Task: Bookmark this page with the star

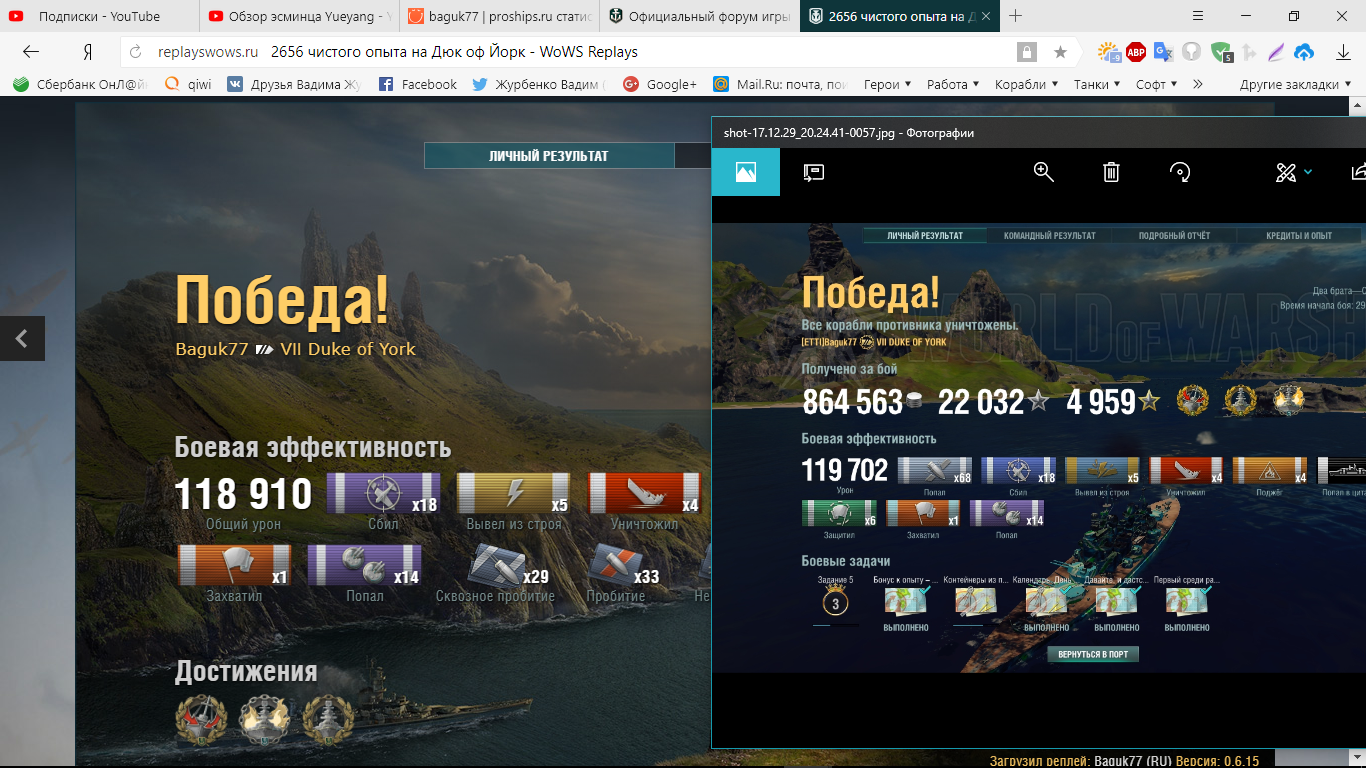Action: 1060,52
